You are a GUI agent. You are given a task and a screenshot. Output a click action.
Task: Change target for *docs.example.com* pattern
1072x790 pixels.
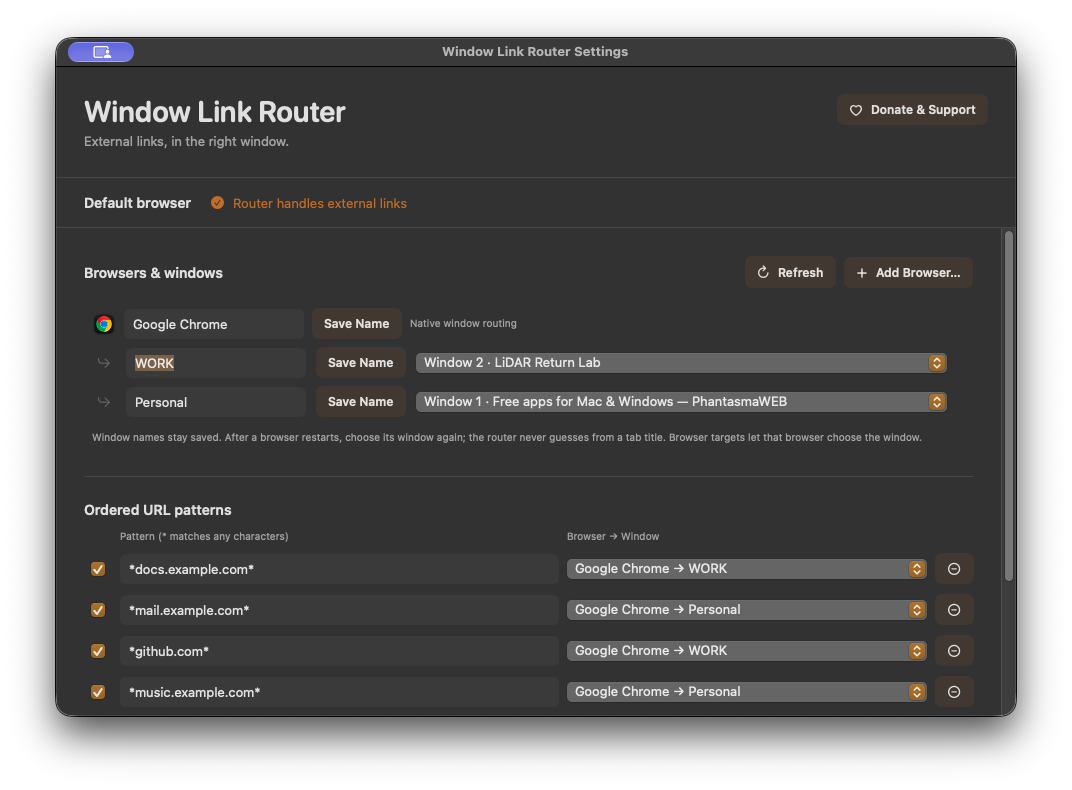click(747, 569)
